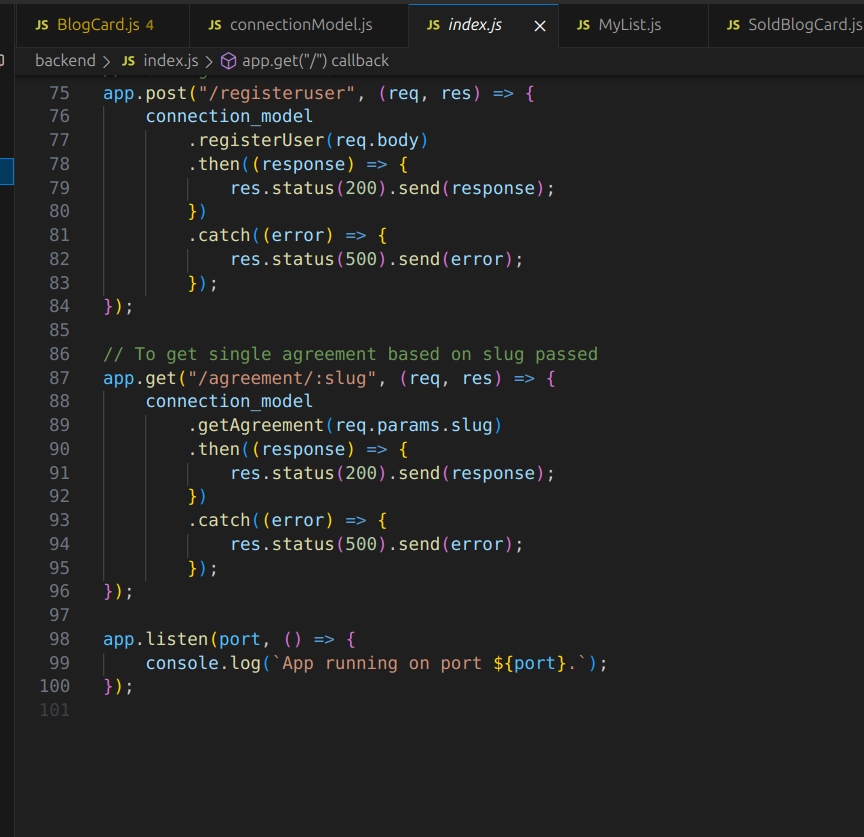Click the JS icon on BlogCard.js tab

coord(41,25)
